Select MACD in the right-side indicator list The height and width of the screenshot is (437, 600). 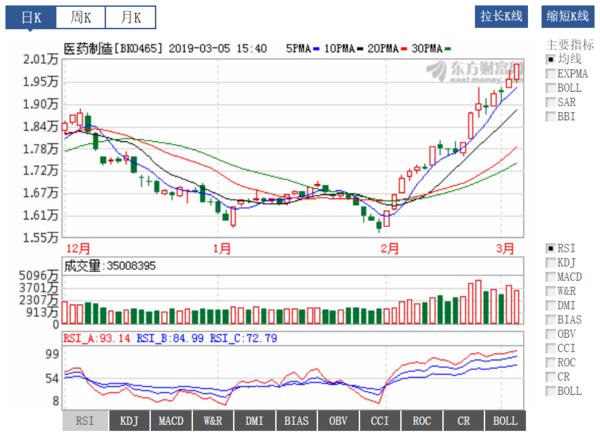(550, 276)
